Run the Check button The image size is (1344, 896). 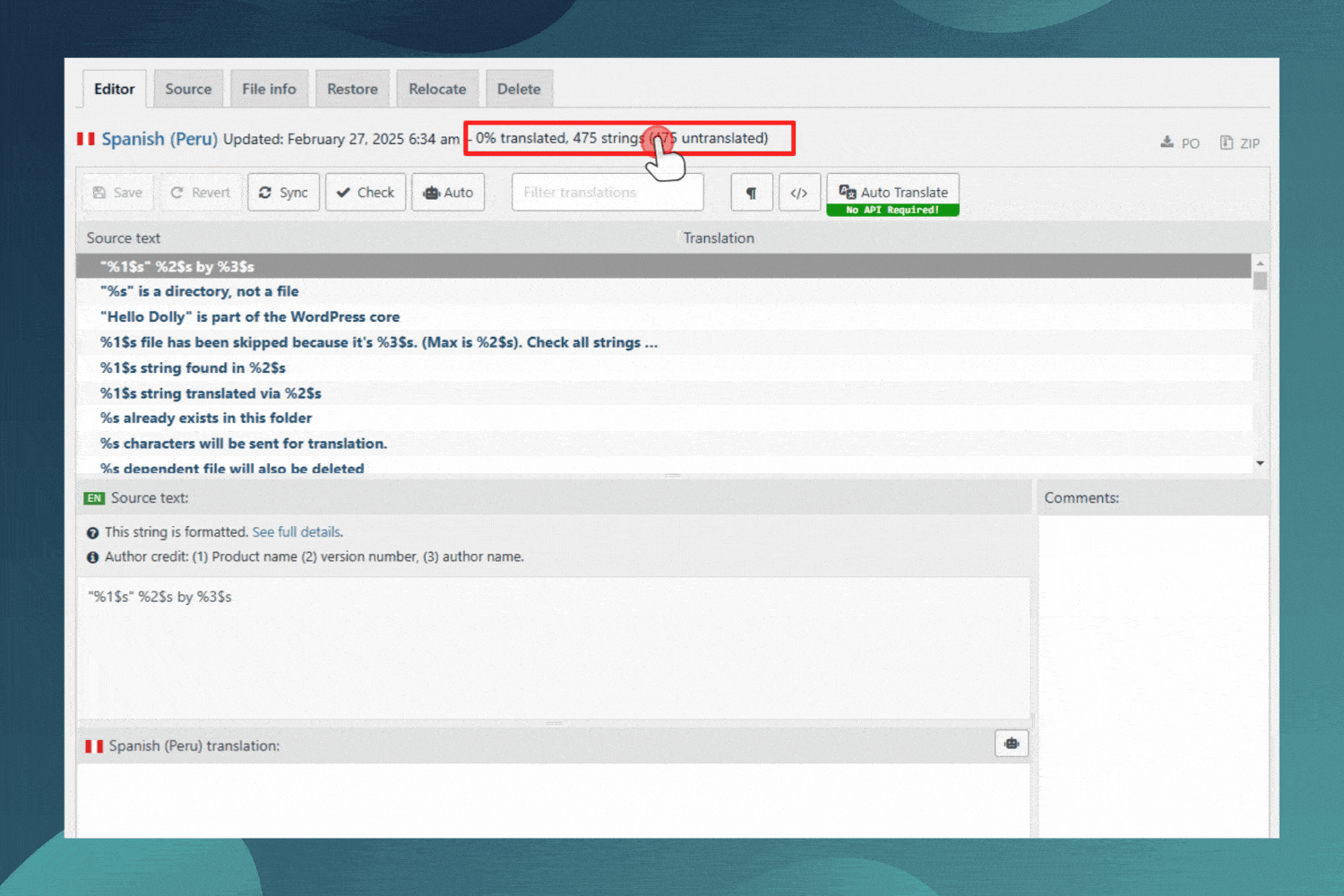click(366, 193)
